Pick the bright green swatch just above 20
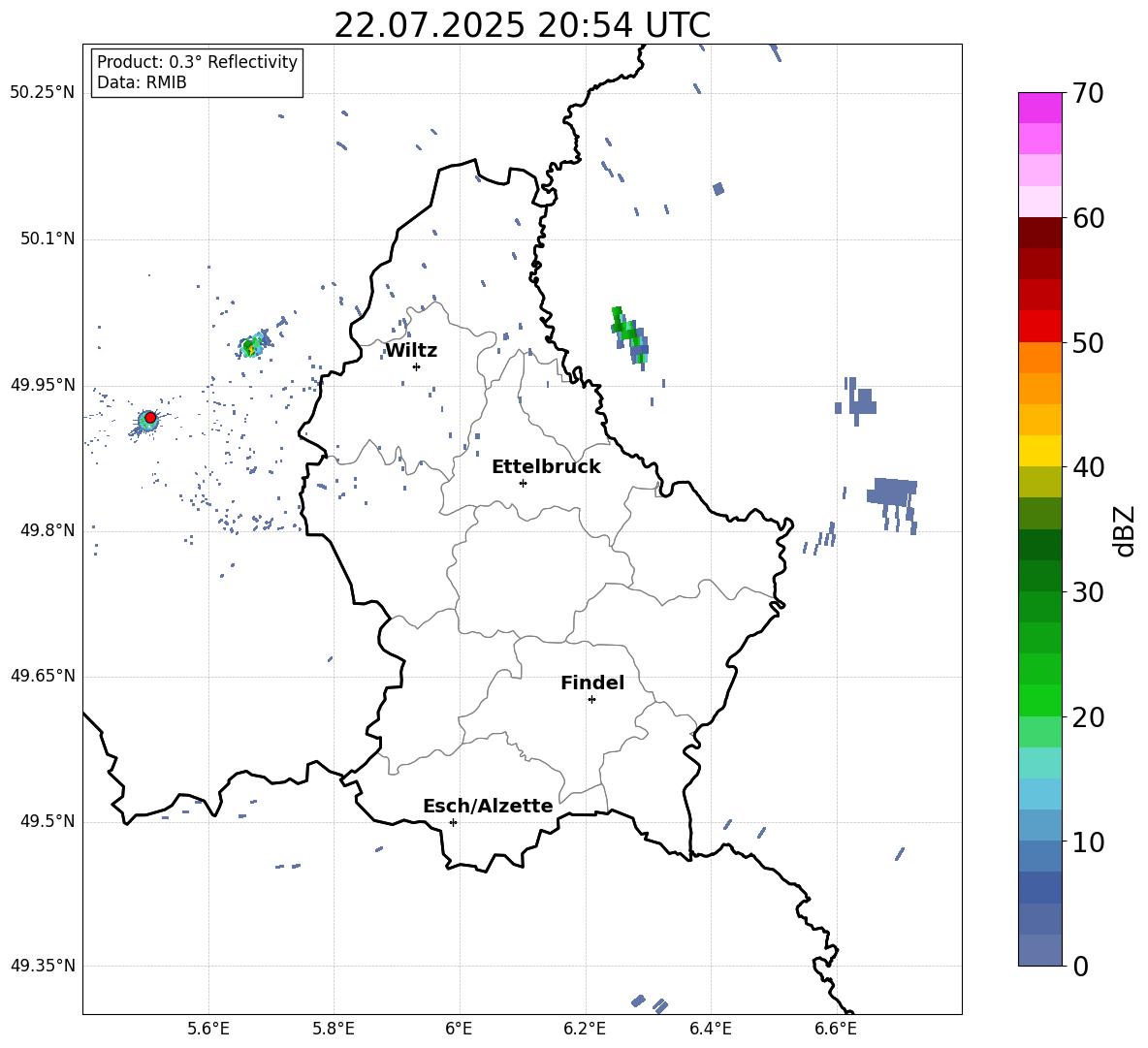The image size is (1148, 1048). [x=1040, y=700]
